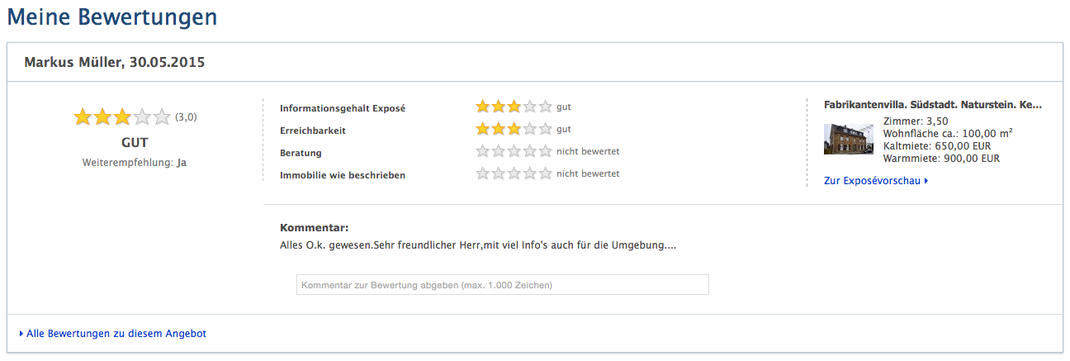The height and width of the screenshot is (361, 1070).
Task: Click second star in Immobilie wie beschrieben row
Action: point(499,174)
